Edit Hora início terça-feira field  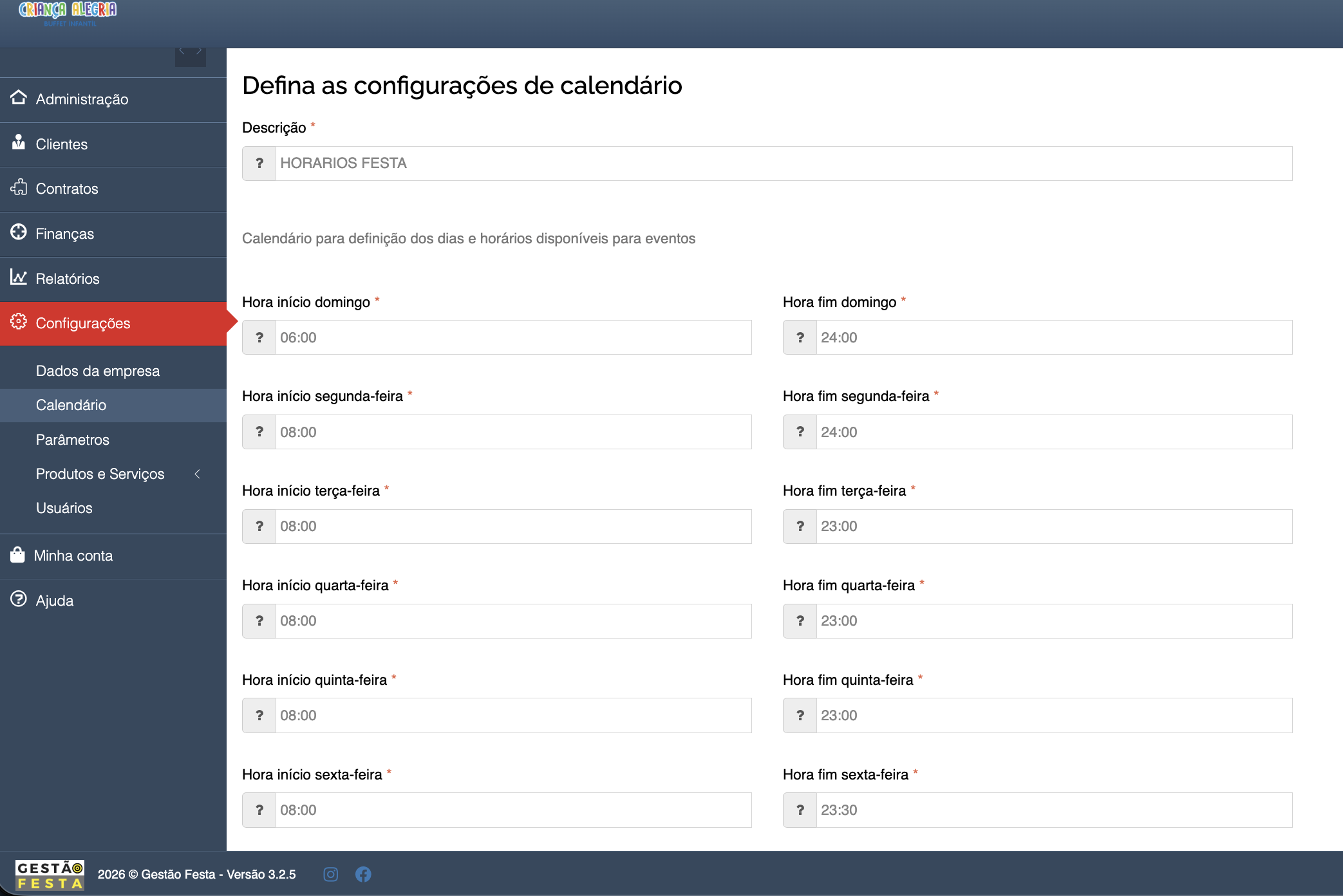513,527
